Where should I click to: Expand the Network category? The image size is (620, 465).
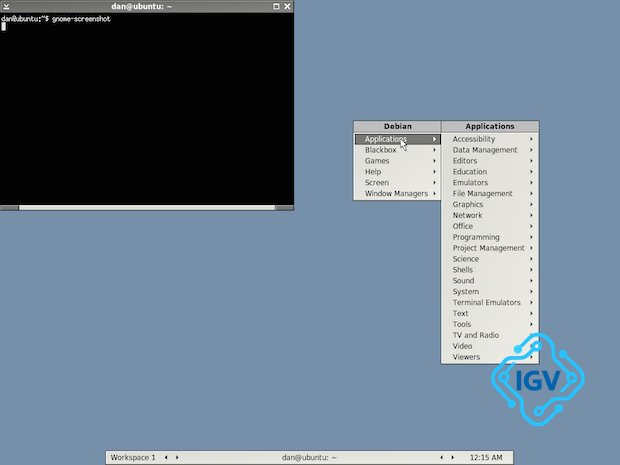490,215
